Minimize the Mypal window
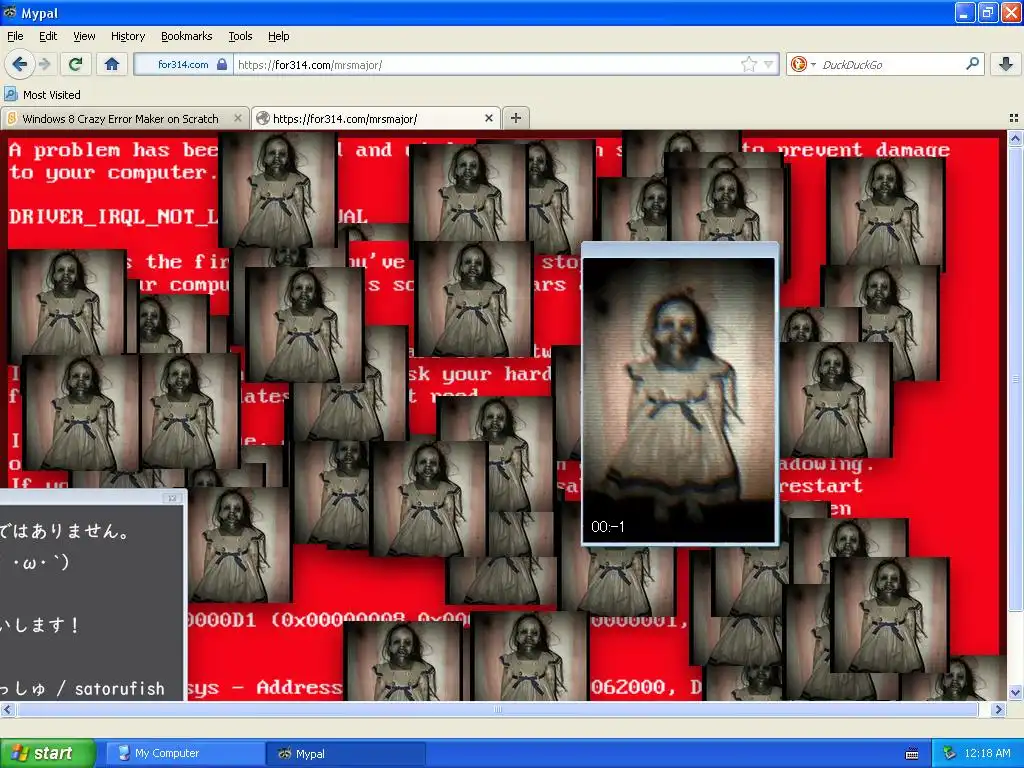 coord(965,12)
